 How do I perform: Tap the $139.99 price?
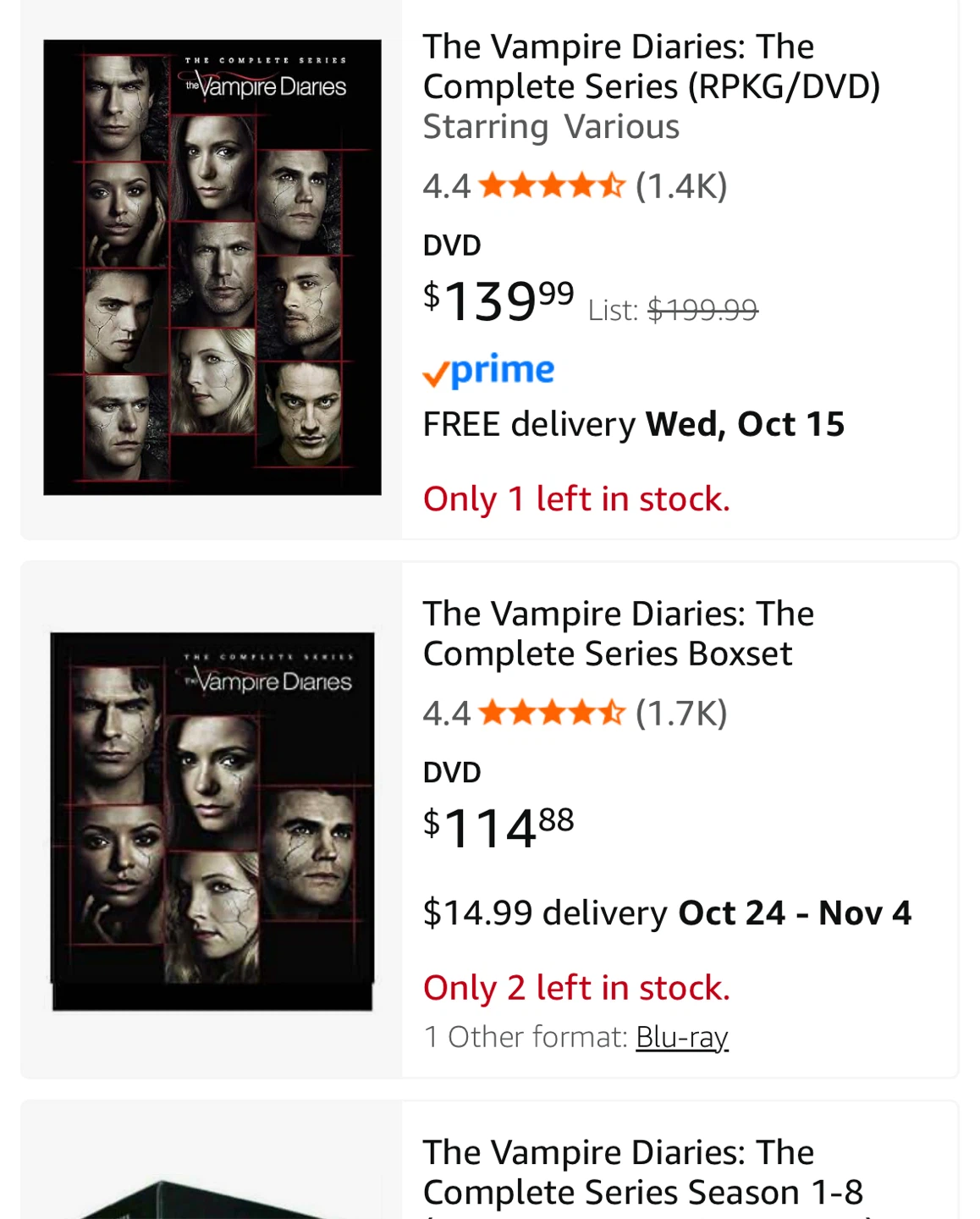click(x=498, y=301)
